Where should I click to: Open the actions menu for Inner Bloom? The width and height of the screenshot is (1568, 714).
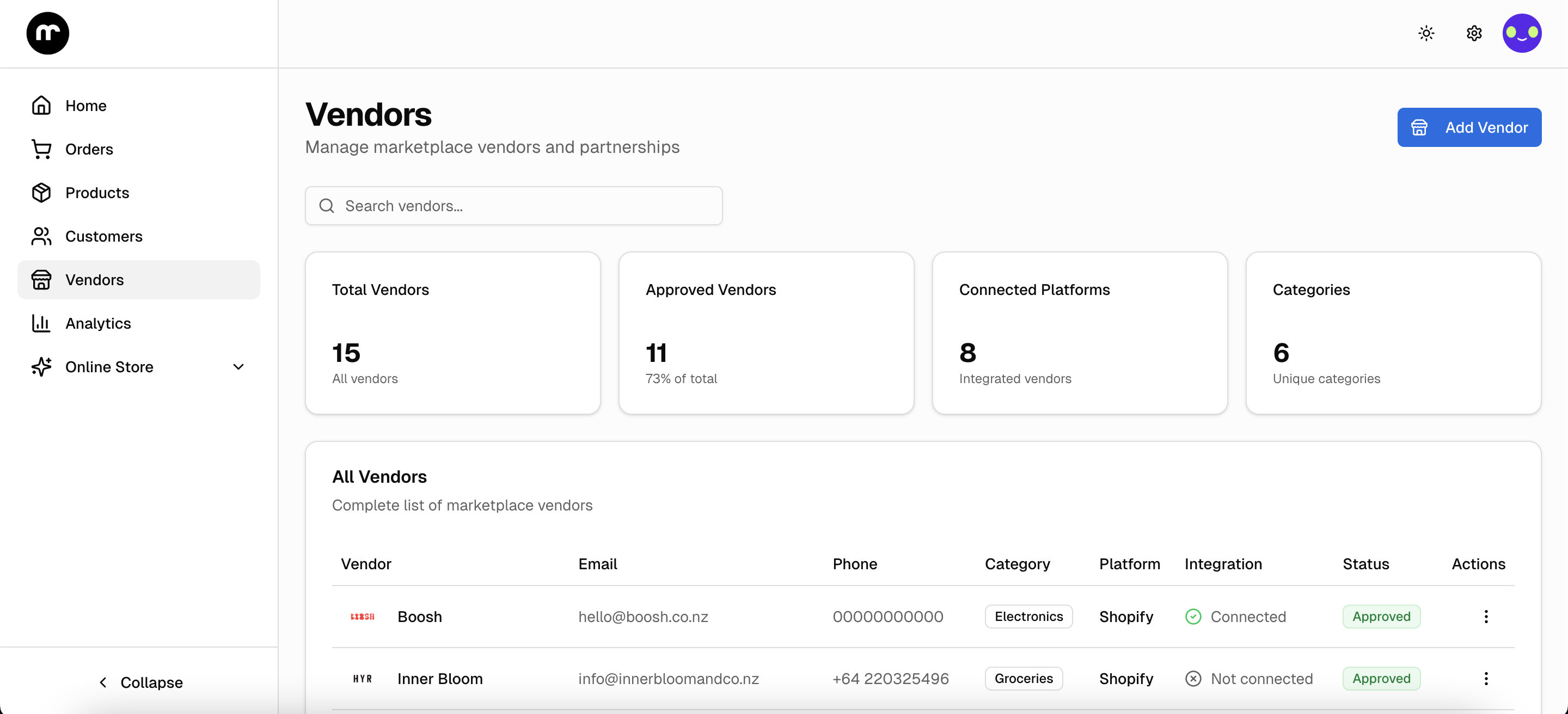click(x=1486, y=678)
